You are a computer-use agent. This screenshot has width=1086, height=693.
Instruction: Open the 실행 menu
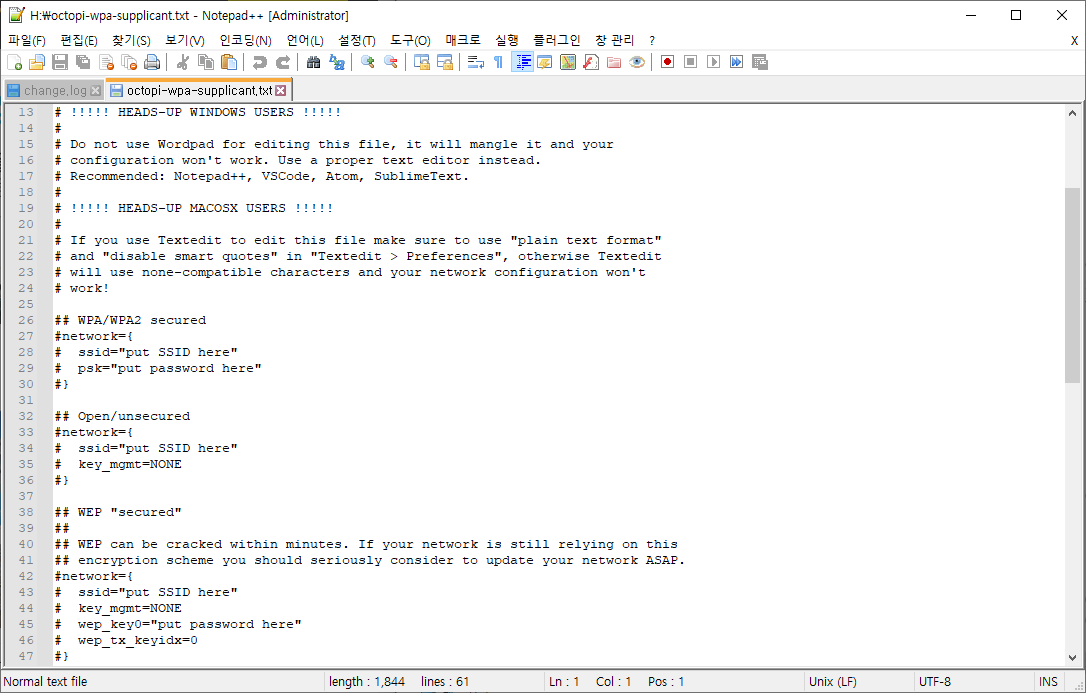click(x=506, y=40)
